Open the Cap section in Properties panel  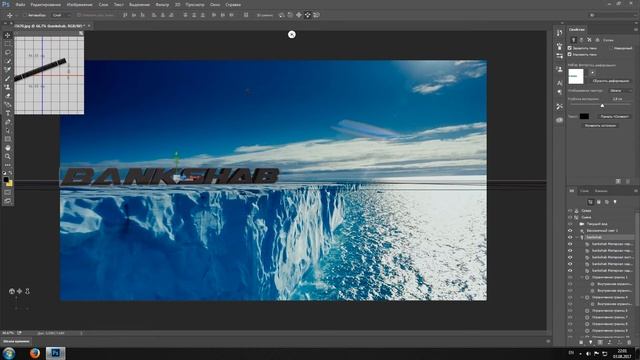coord(589,40)
